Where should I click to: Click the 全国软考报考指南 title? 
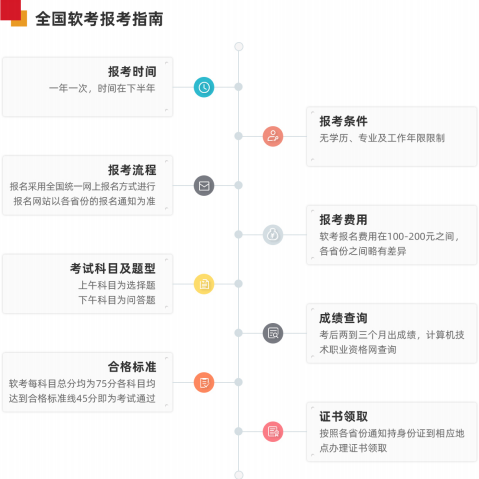[x=99, y=19]
